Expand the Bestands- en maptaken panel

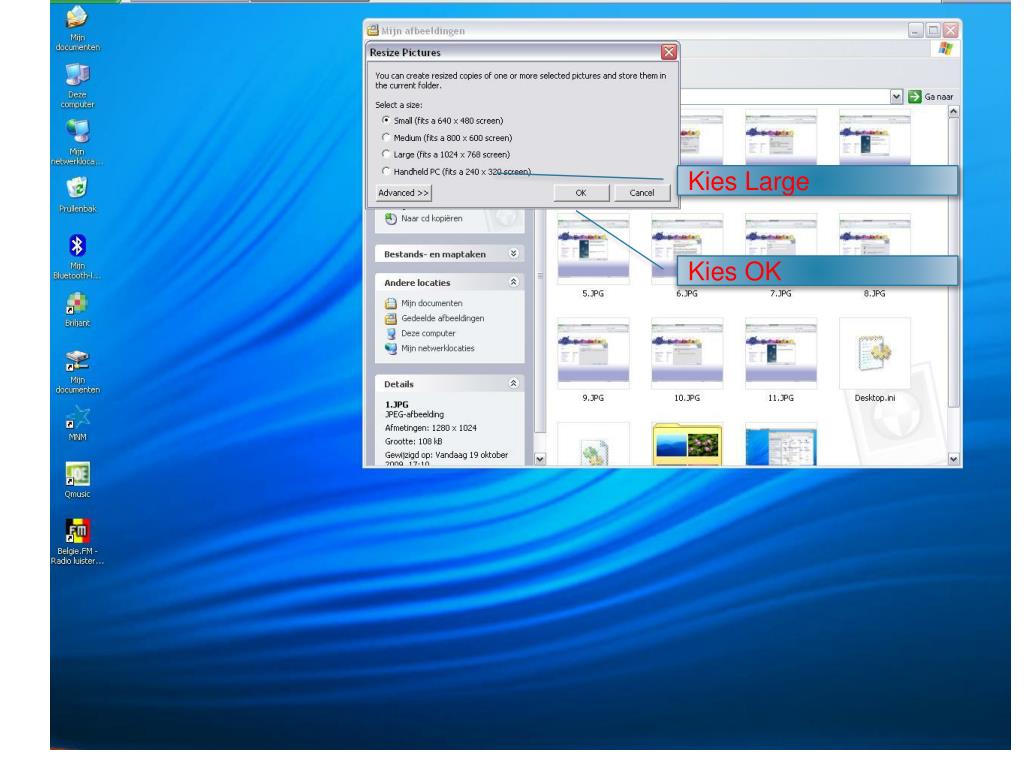513,253
